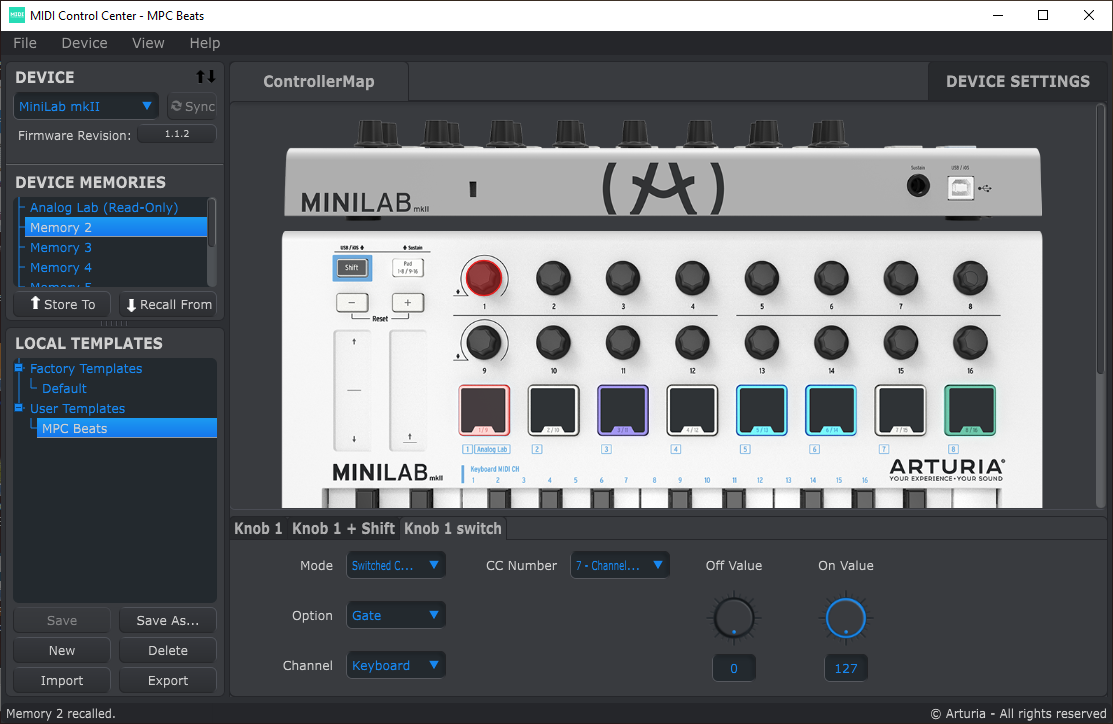Open the Mode dropdown (Switched C...)
1113x724 pixels.
point(395,565)
